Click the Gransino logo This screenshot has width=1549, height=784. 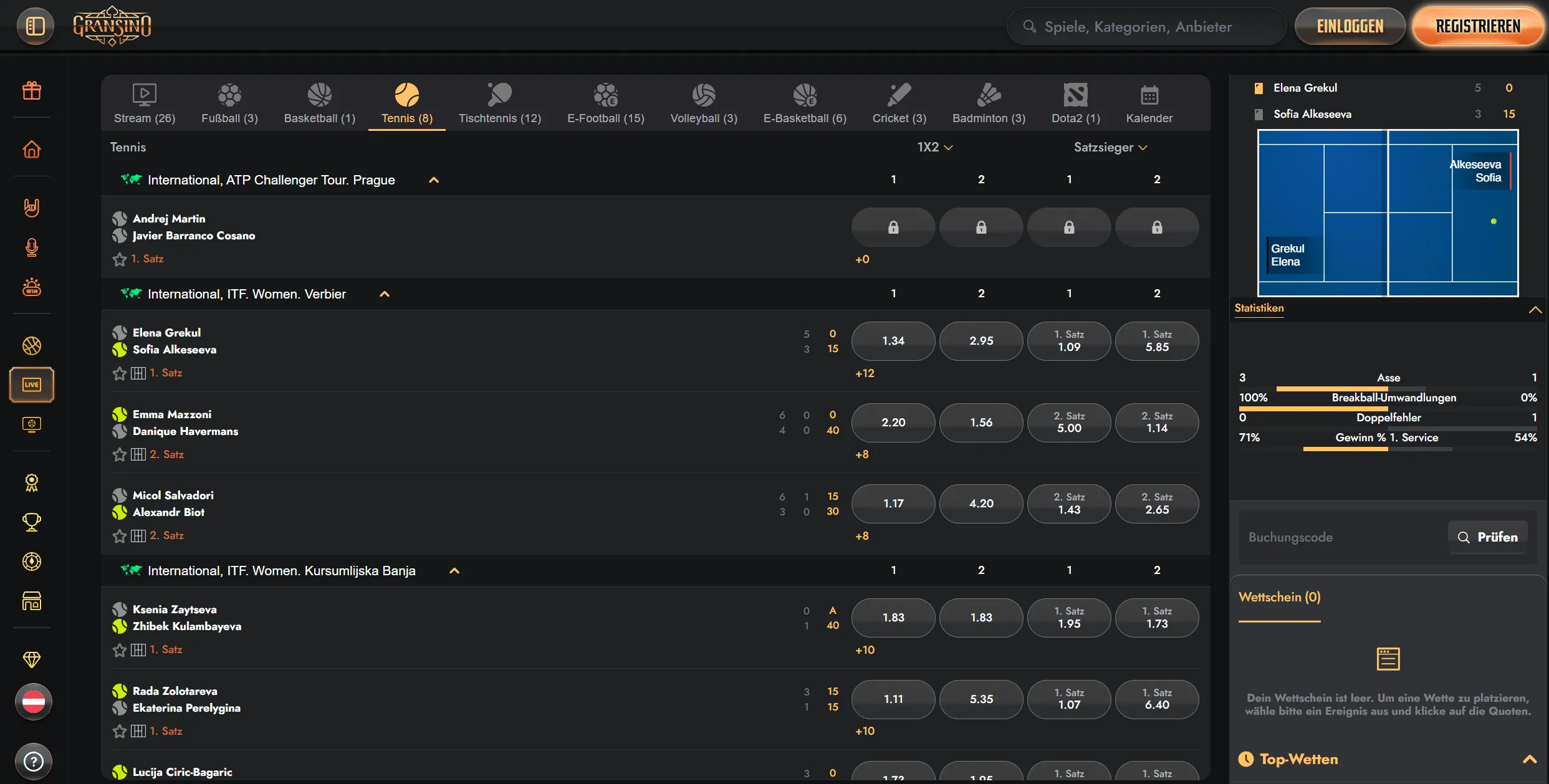point(112,26)
